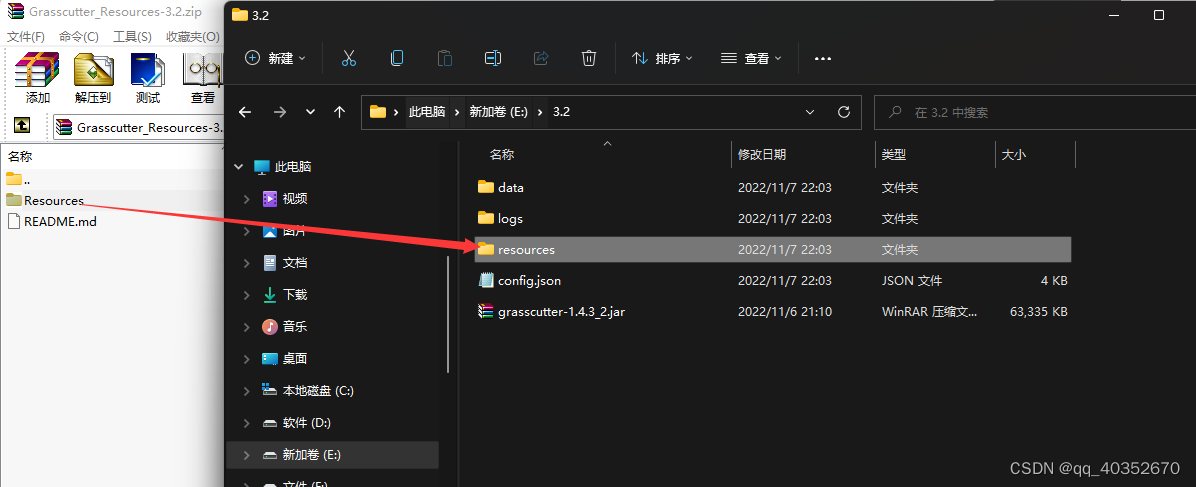Open Explorer more options ellipsis
The height and width of the screenshot is (487, 1196).
(822, 58)
